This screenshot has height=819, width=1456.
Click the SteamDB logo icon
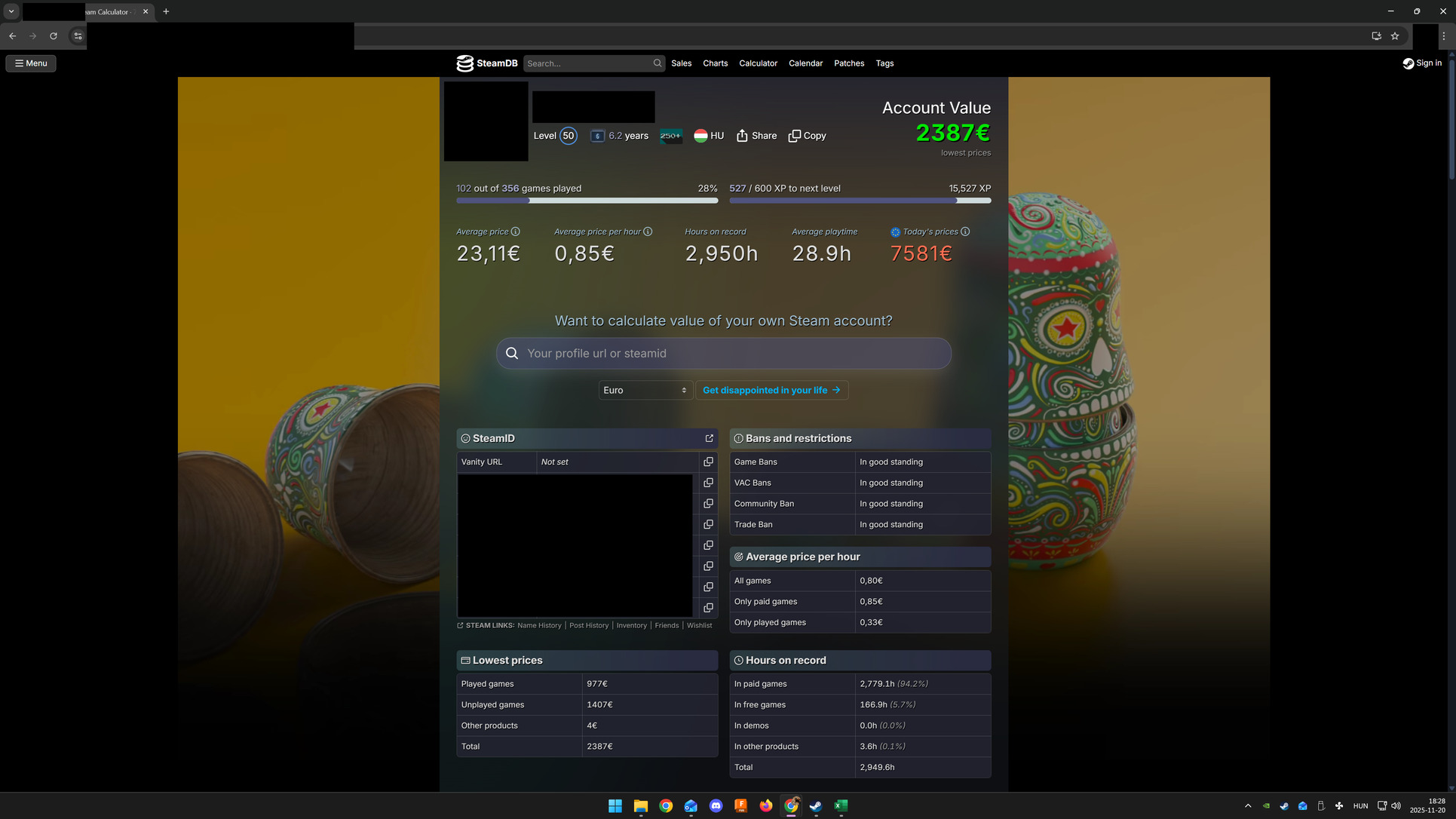464,63
